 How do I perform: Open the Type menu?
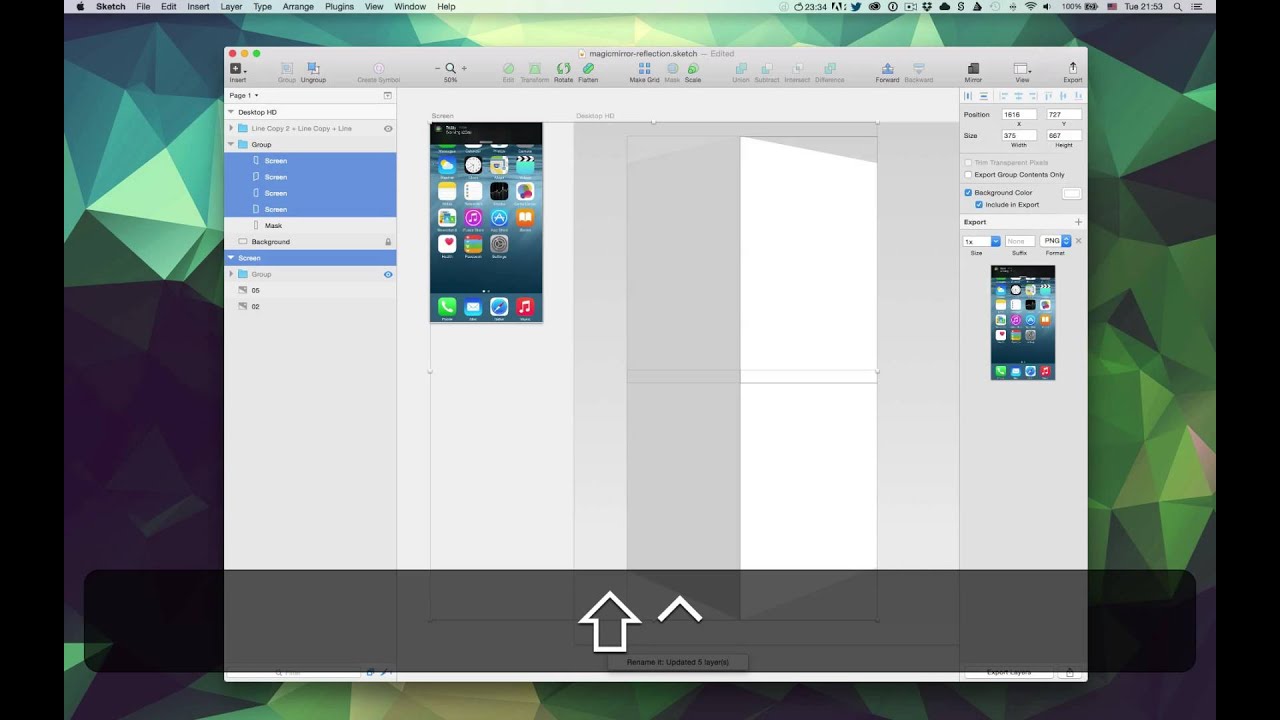point(262,6)
